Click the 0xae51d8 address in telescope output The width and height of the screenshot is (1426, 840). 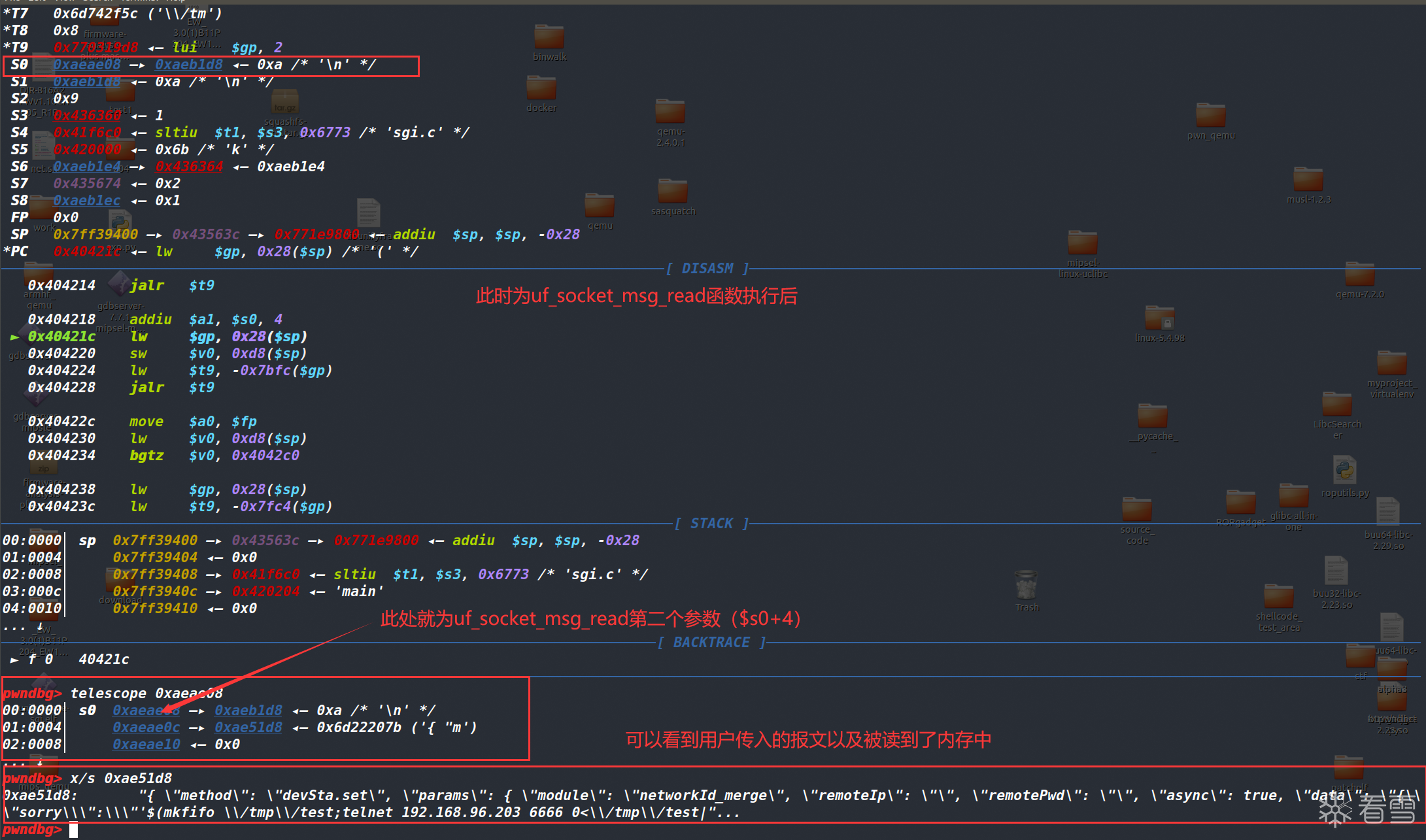[248, 728]
